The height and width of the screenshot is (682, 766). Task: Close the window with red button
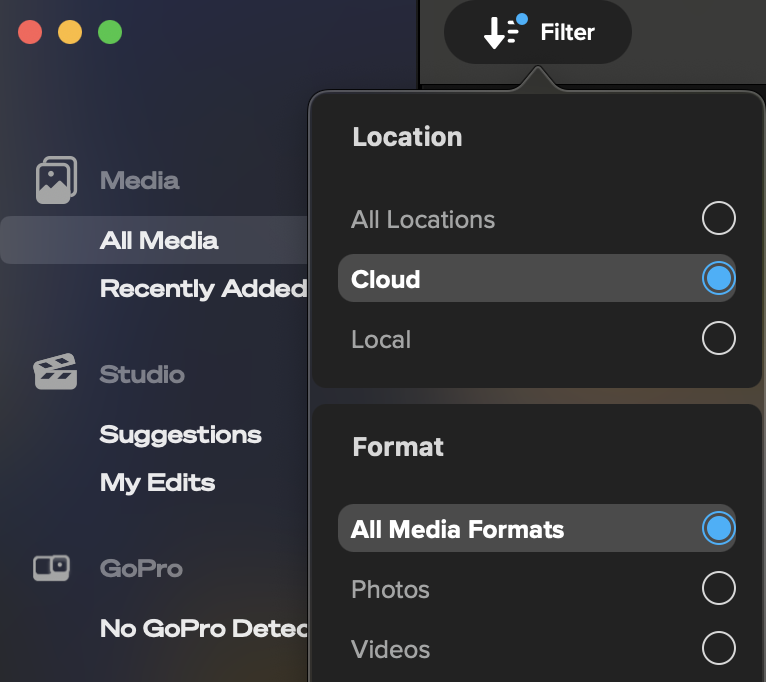30,32
